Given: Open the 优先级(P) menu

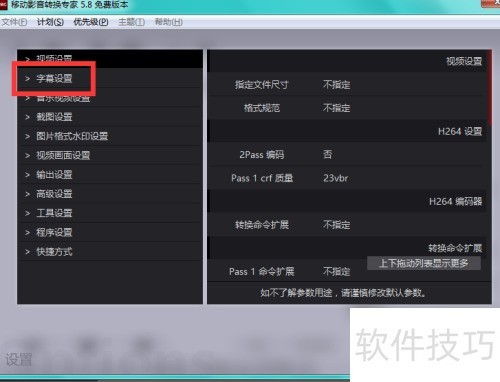Looking at the screenshot, I should [91, 22].
